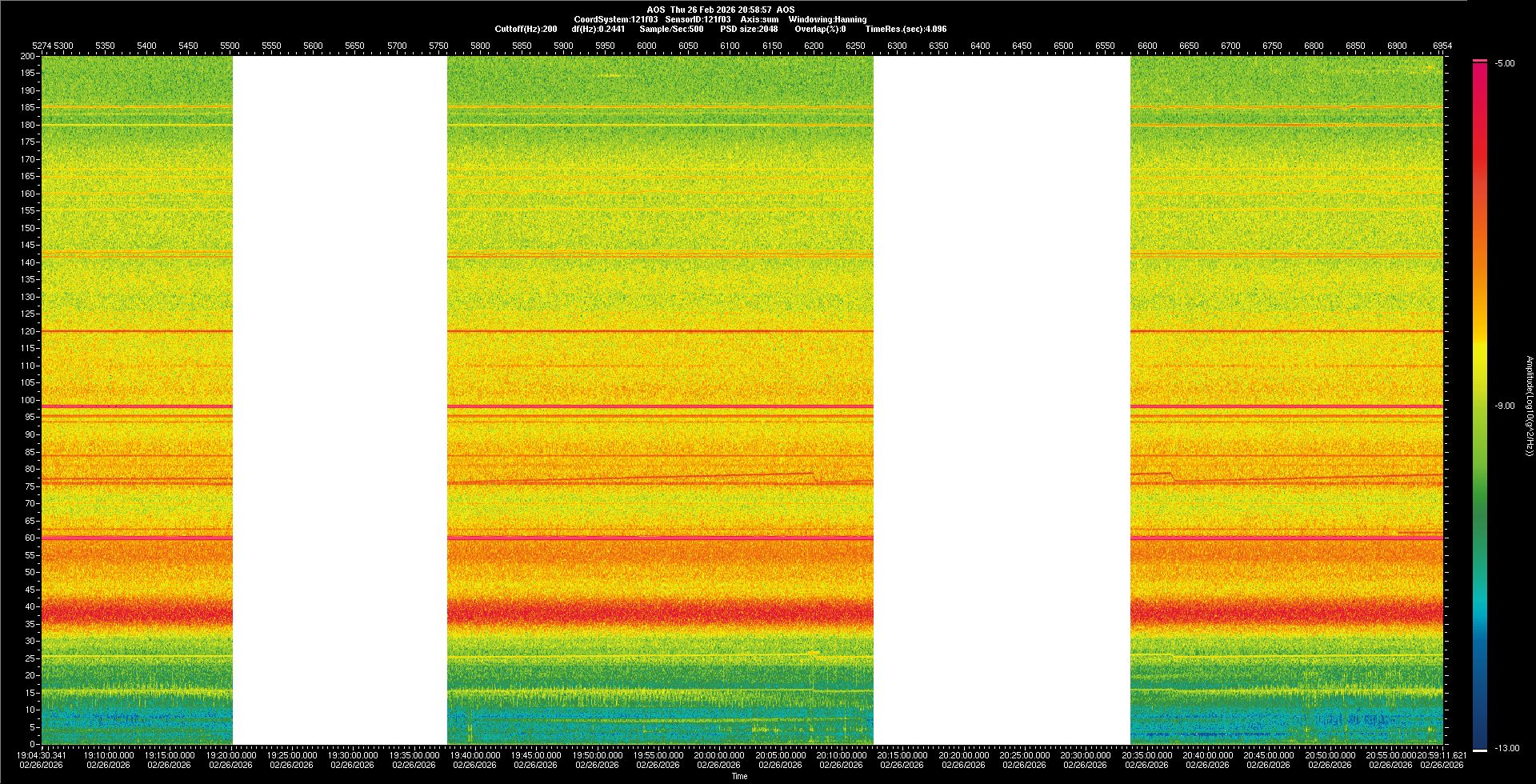Select the 19:40:00.000 time axis label
This screenshot has height=784, width=1536.
point(475,755)
